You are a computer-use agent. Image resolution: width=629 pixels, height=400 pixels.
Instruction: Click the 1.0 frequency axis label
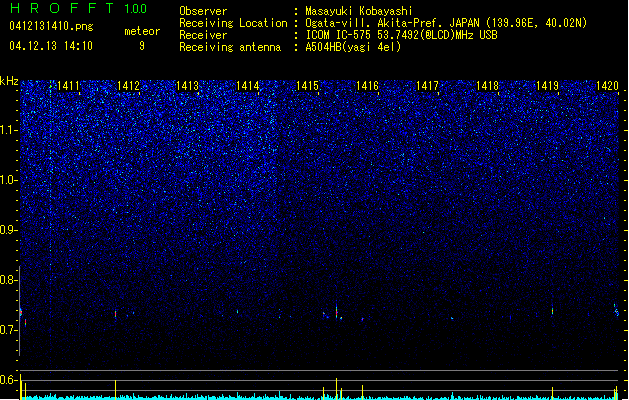pyautogui.click(x=9, y=180)
